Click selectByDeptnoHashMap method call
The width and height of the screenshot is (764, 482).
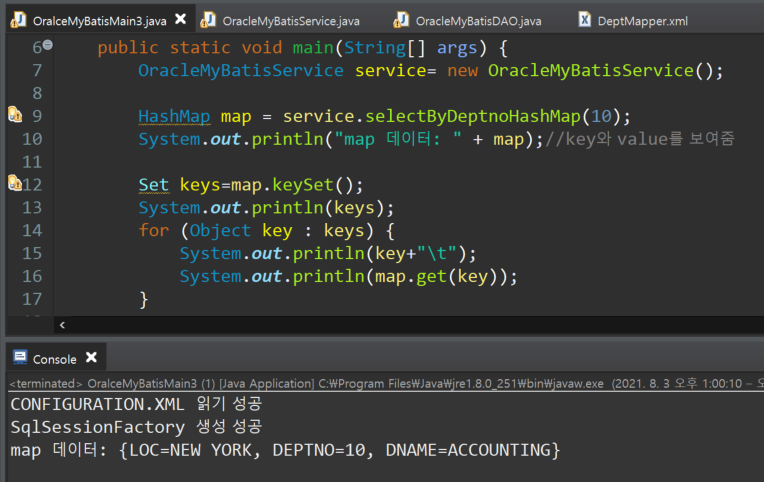473,116
